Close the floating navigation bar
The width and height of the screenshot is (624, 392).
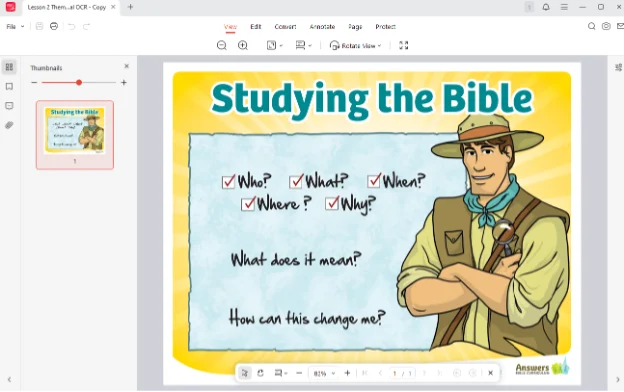491,373
